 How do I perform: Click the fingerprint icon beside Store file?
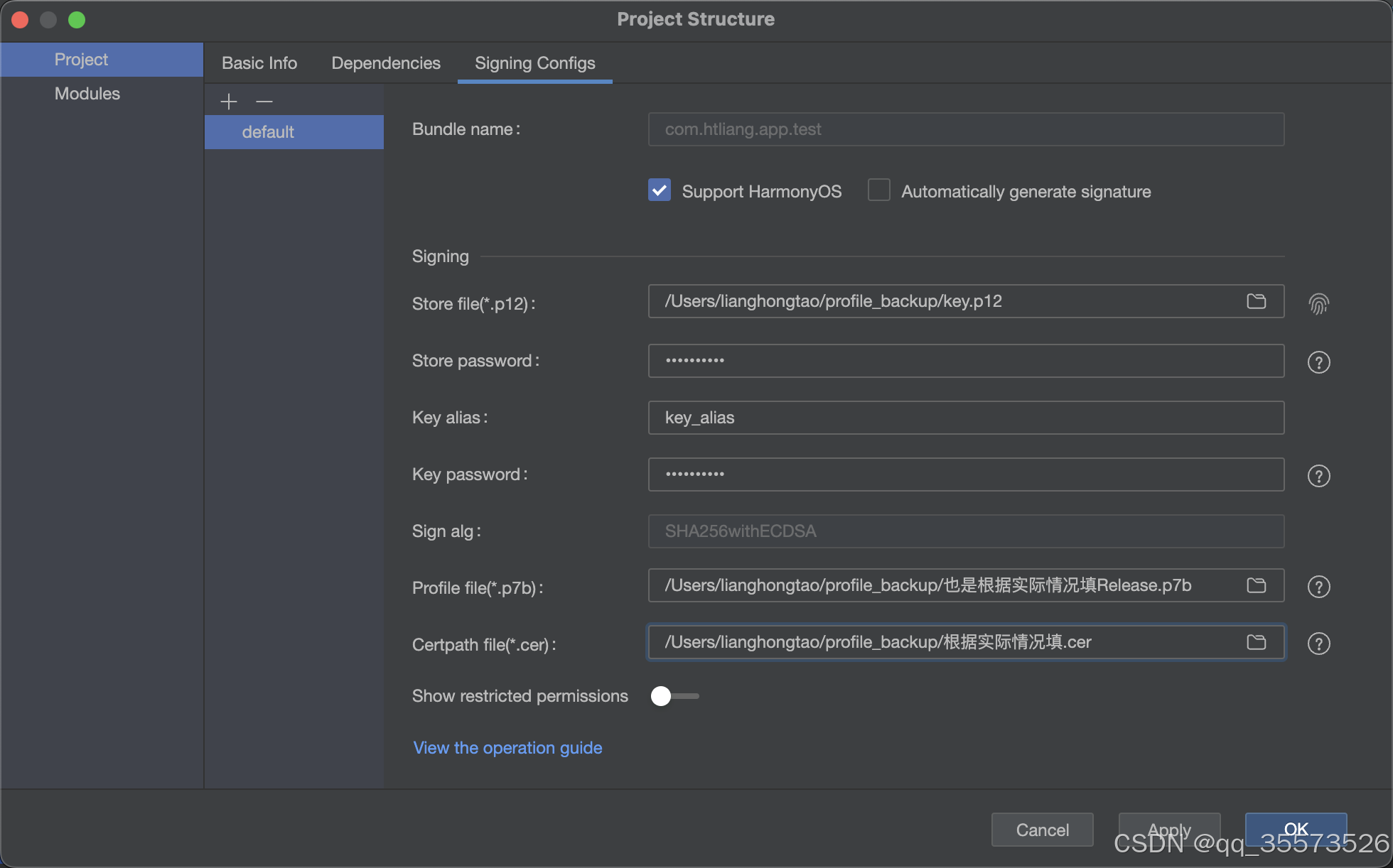[x=1318, y=304]
